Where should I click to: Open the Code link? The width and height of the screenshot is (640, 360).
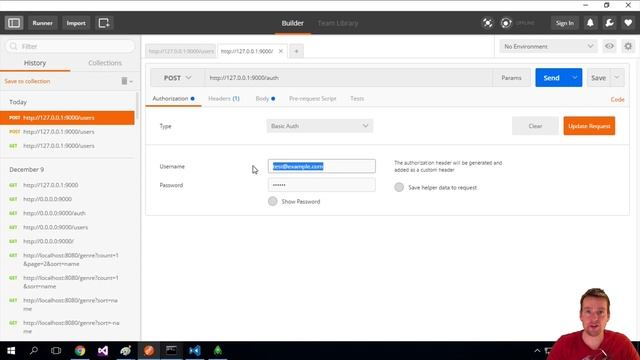pyautogui.click(x=617, y=99)
